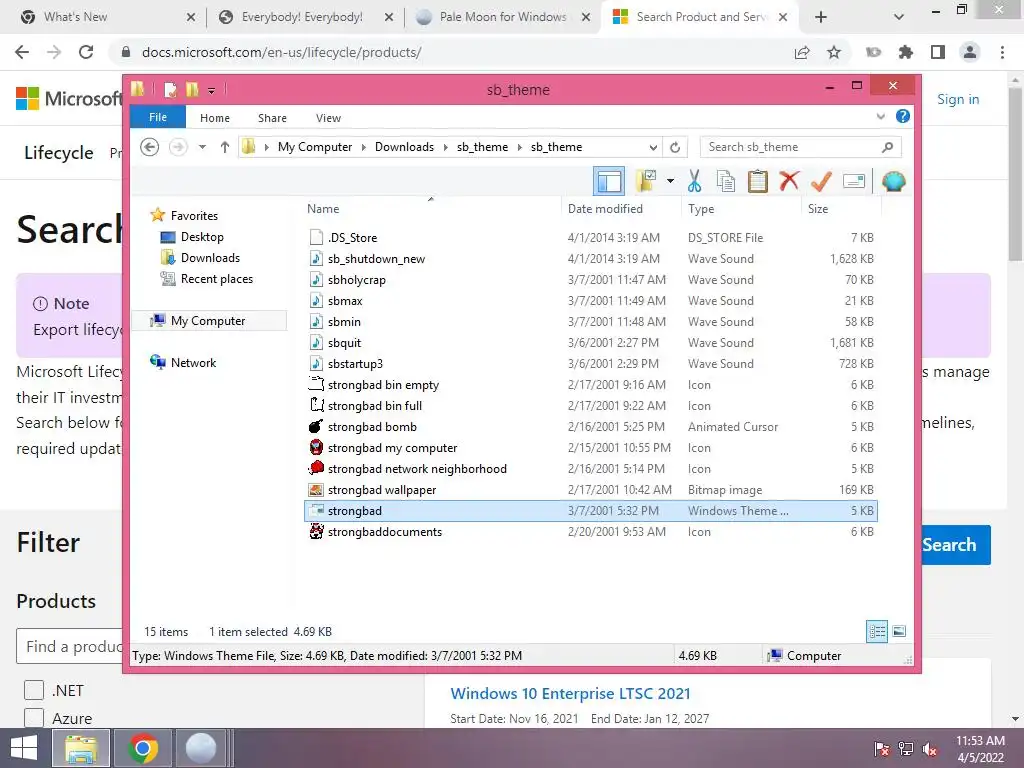
Task: Select strongbad network neighborhood file
Action: 591,469
